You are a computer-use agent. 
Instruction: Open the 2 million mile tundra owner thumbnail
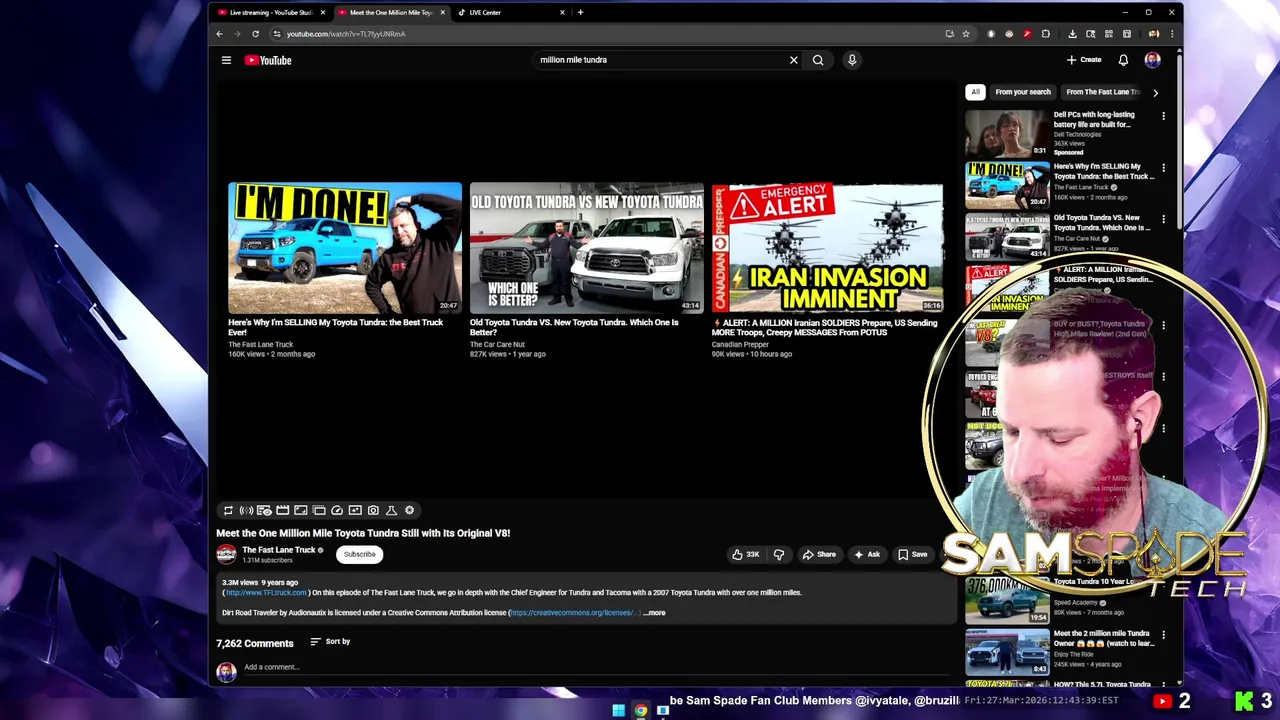pyautogui.click(x=1007, y=652)
